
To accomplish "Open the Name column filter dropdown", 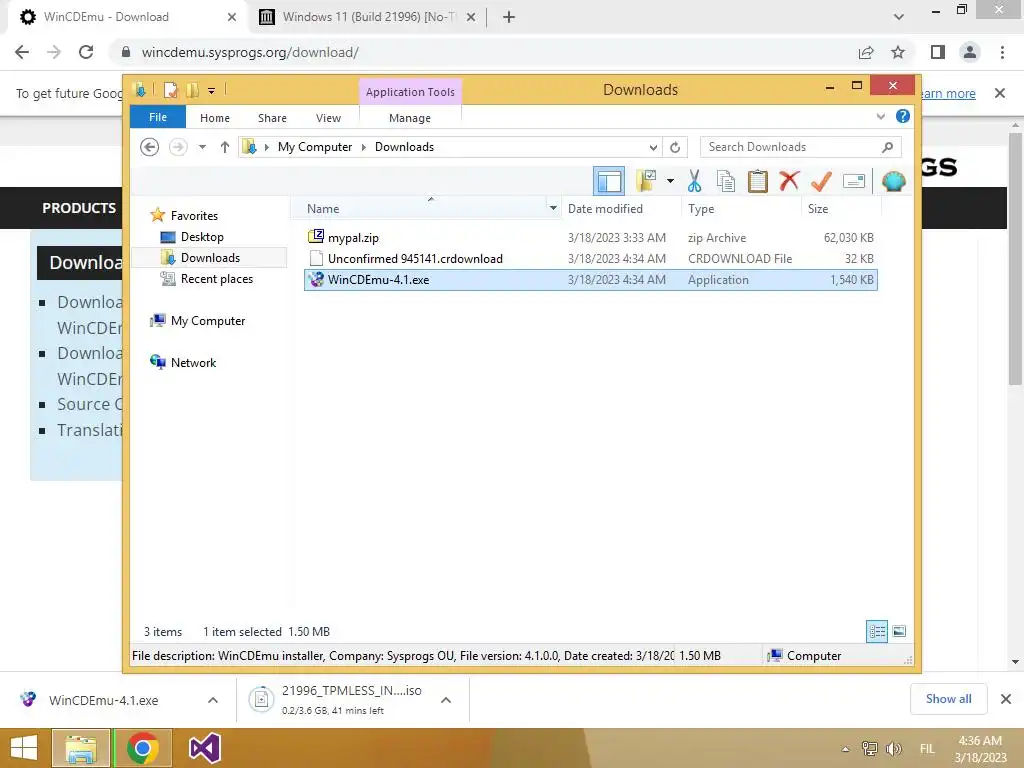I will pyautogui.click(x=553, y=208).
